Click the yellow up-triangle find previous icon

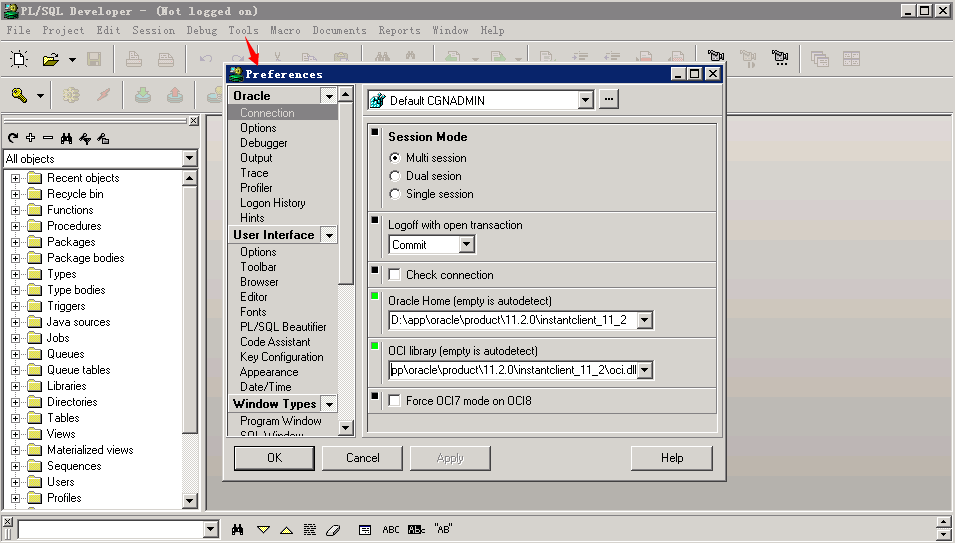(286, 530)
